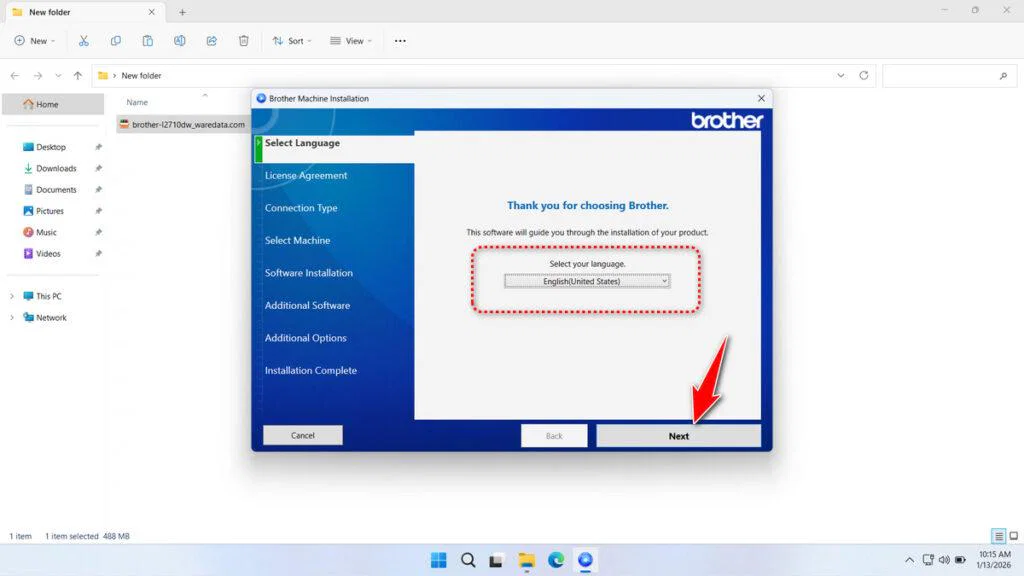Click the File Explorer icon on the taskbar
The image size is (1024, 576).
point(526,560)
